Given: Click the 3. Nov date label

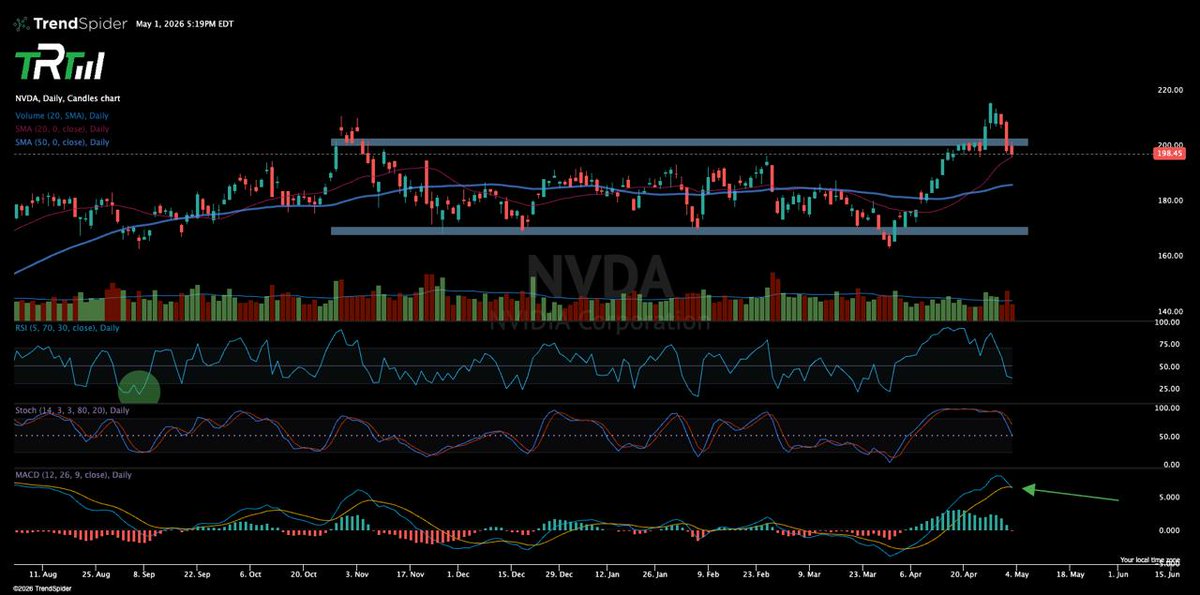Looking at the screenshot, I should (356, 577).
